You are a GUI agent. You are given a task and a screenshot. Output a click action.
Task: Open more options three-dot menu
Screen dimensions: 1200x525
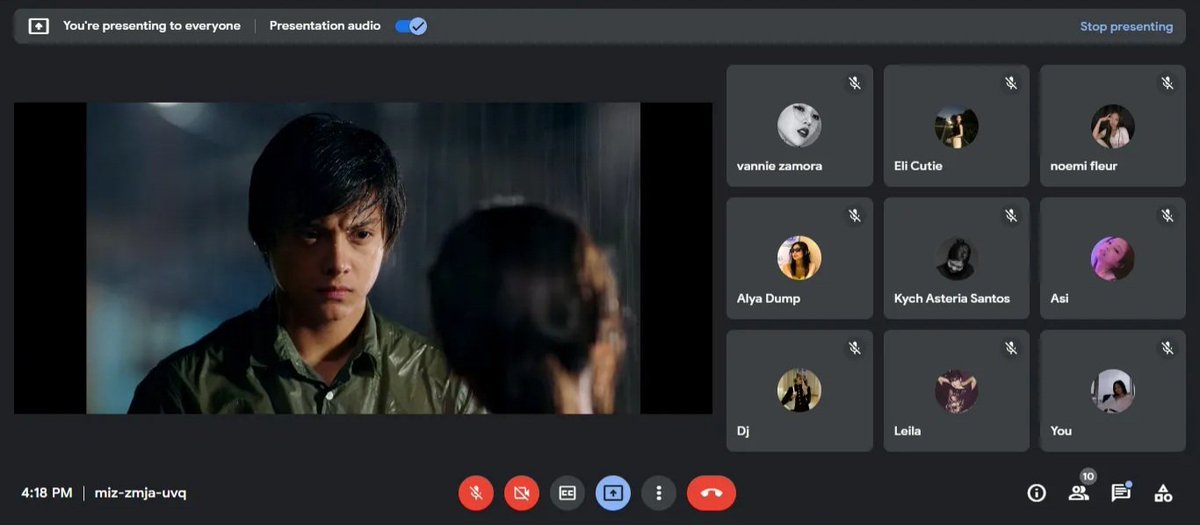coord(658,493)
